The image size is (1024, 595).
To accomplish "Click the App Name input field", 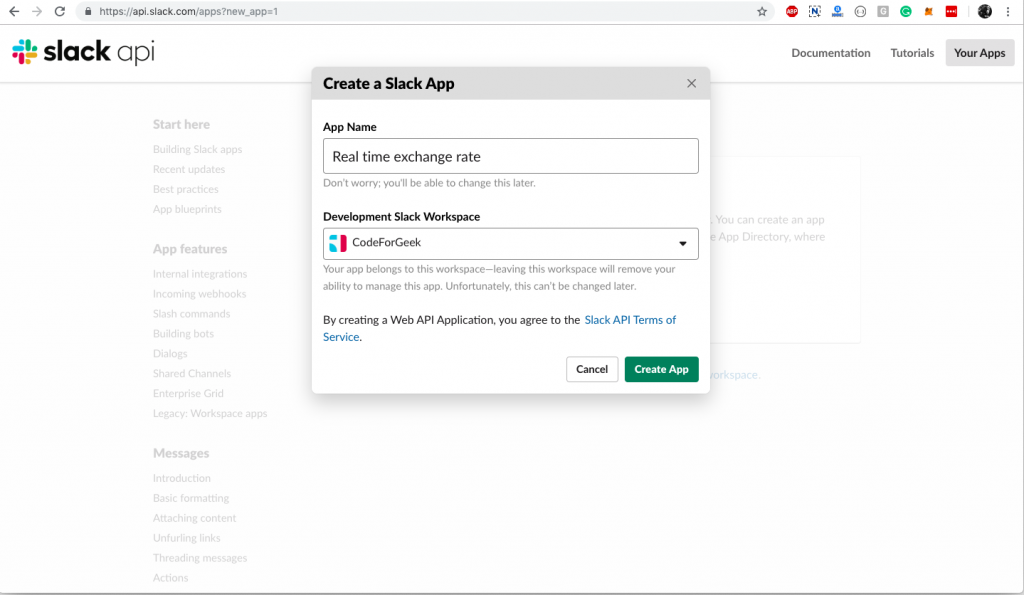I will pyautogui.click(x=510, y=156).
